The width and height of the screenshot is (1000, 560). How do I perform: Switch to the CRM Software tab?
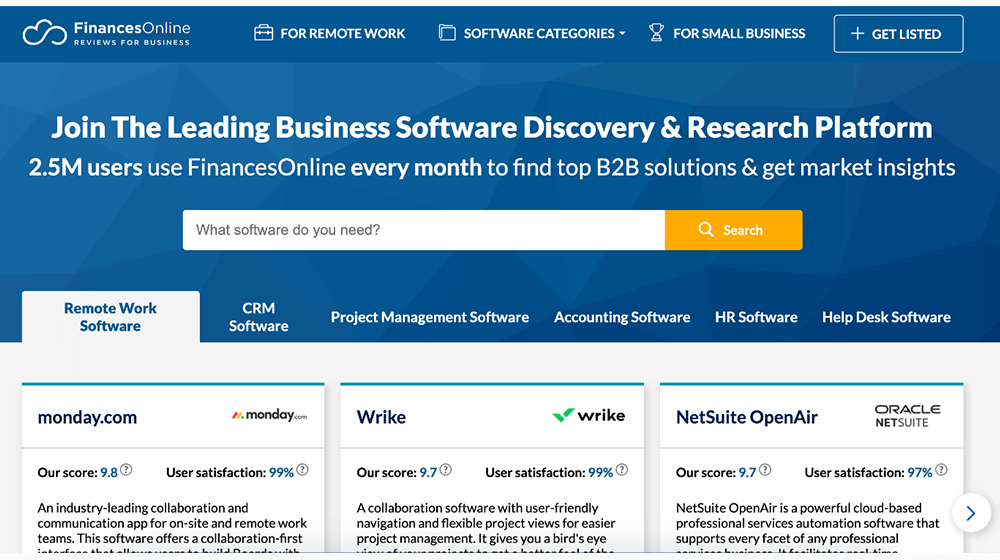point(258,317)
